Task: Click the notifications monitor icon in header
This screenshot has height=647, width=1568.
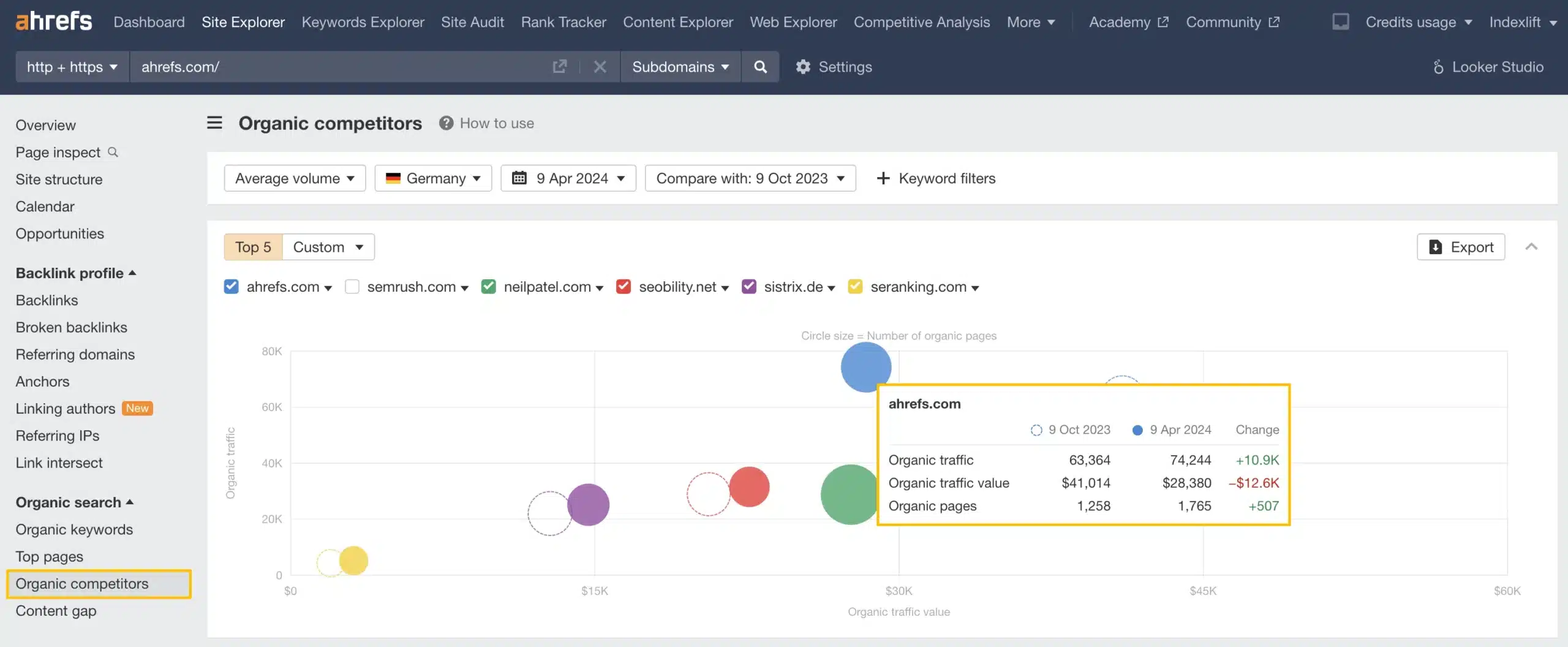Action: click(x=1340, y=22)
